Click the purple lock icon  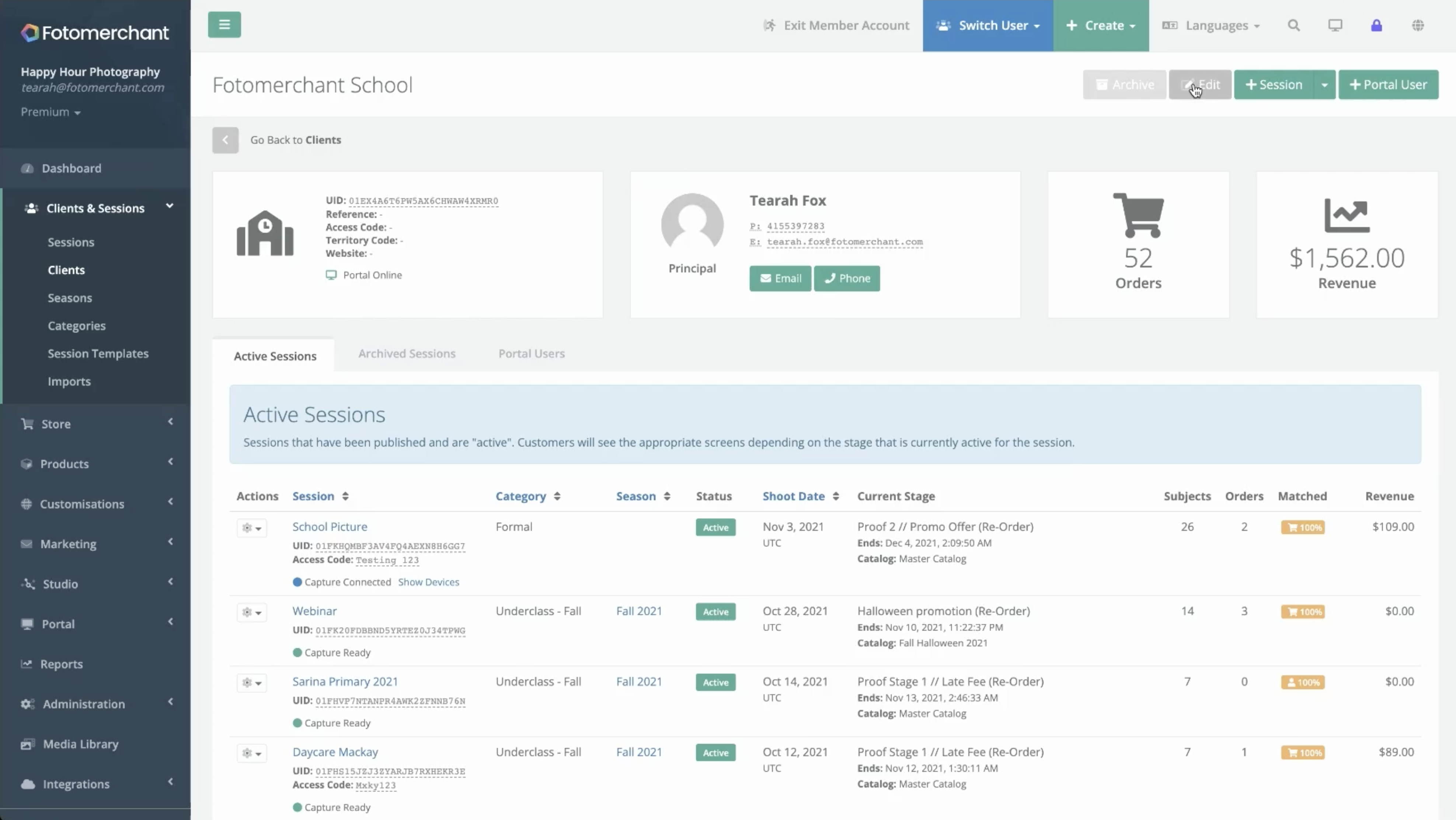click(x=1376, y=25)
